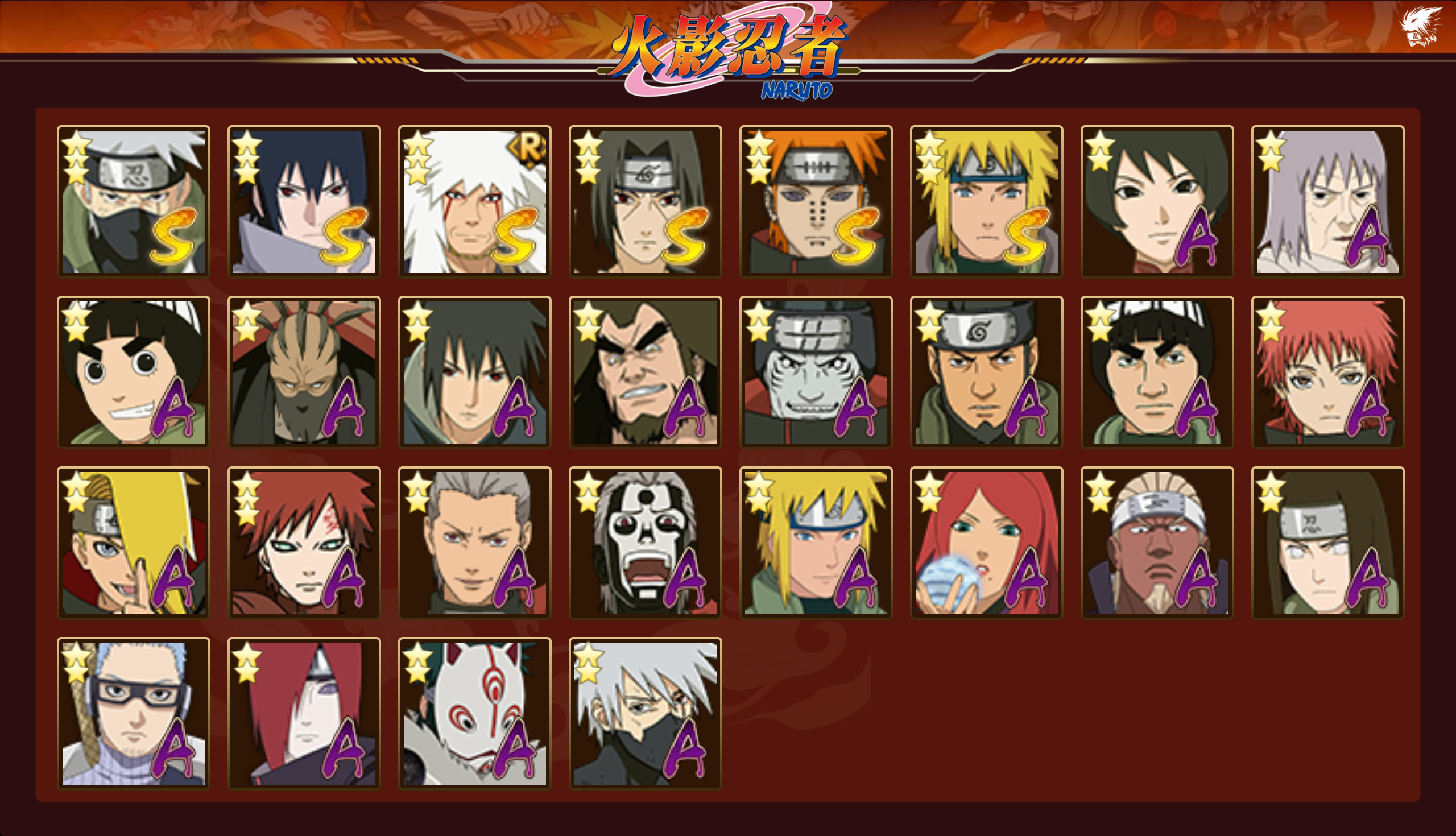This screenshot has width=1456, height=836.
Task: Pick the long-haired Neji card
Action: [x=1328, y=543]
